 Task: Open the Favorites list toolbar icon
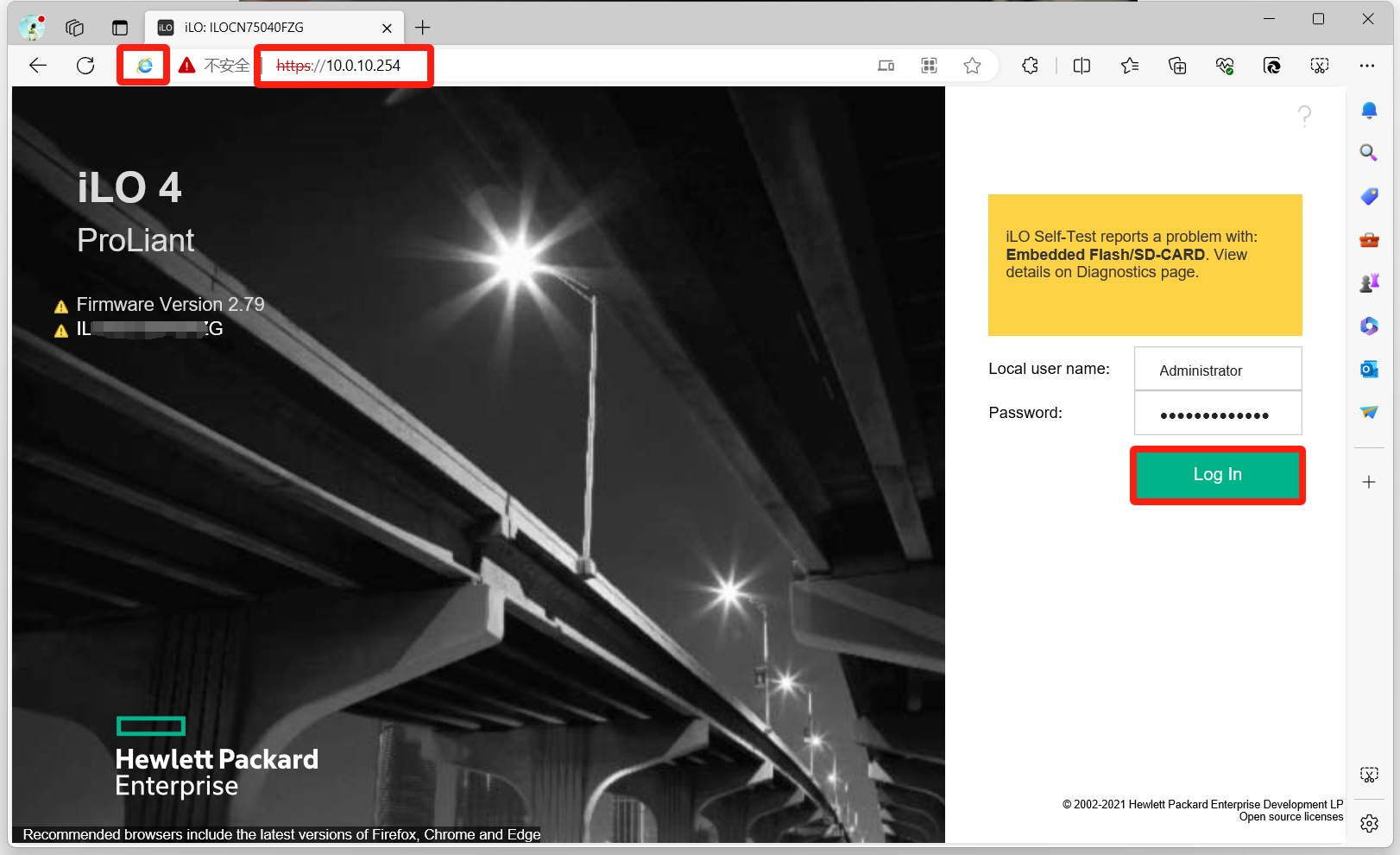pos(1130,66)
